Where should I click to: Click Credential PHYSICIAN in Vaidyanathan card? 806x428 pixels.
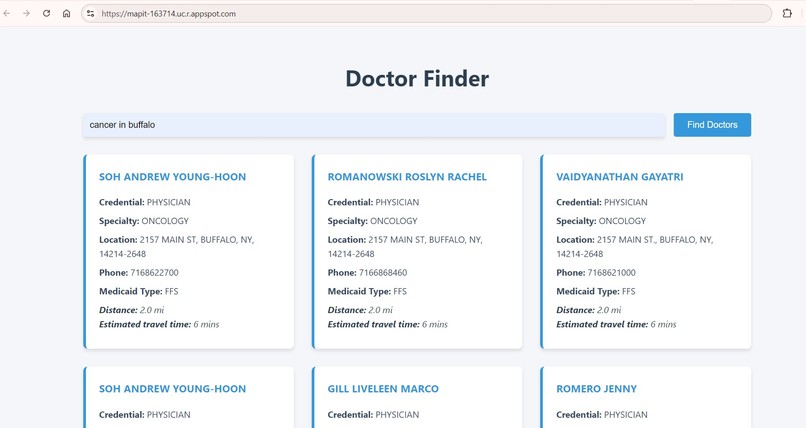point(602,202)
